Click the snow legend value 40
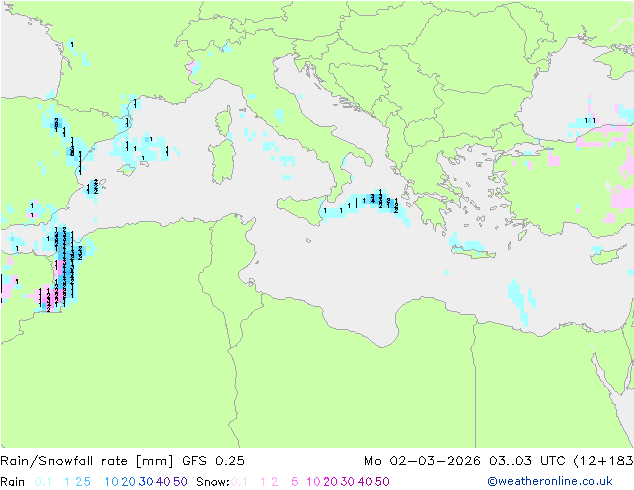Image resolution: width=634 pixels, height=490 pixels. pos(365,482)
